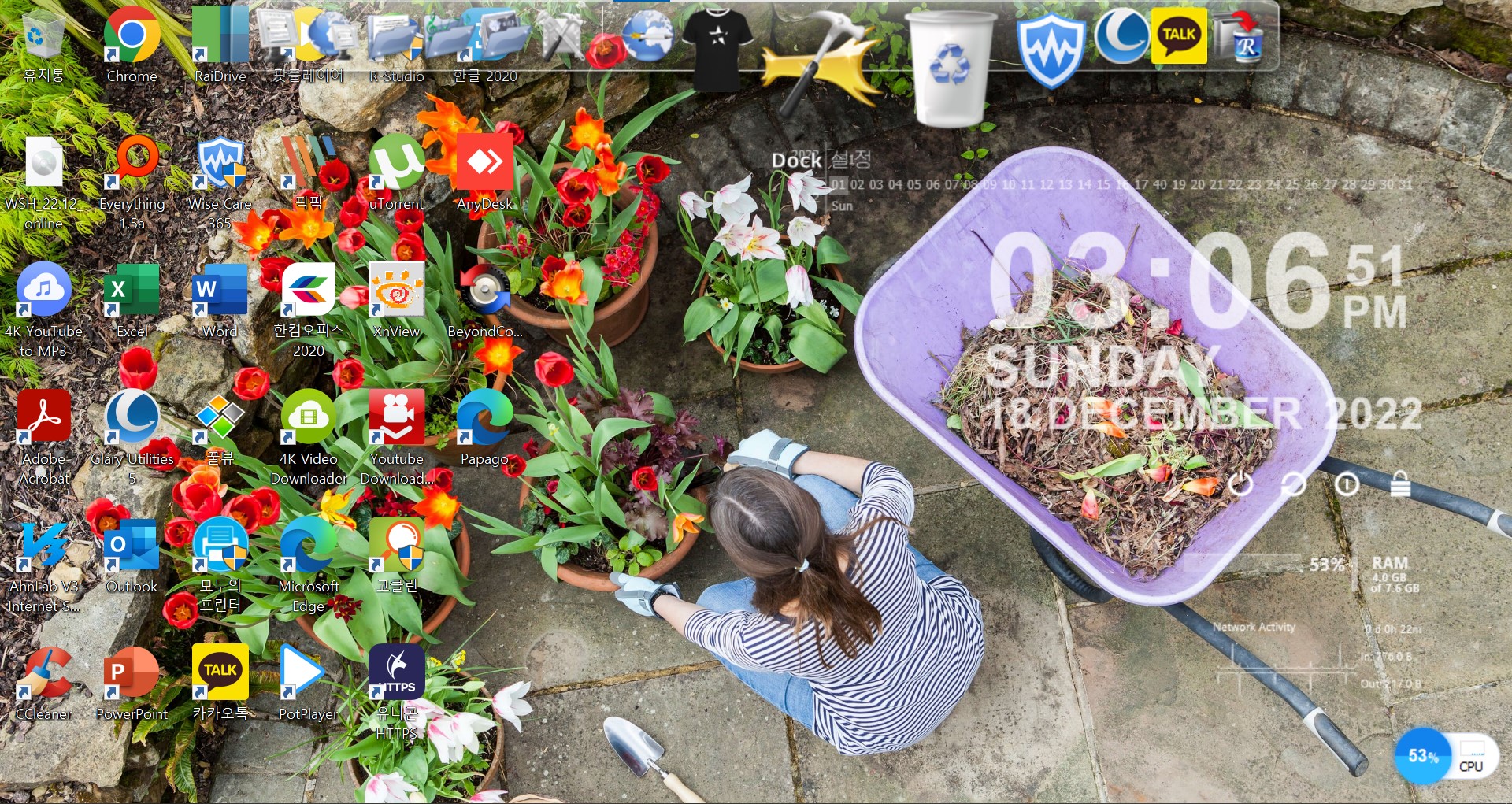Click the blue 53% circle gauge
The image size is (1512, 804).
coord(1422,756)
